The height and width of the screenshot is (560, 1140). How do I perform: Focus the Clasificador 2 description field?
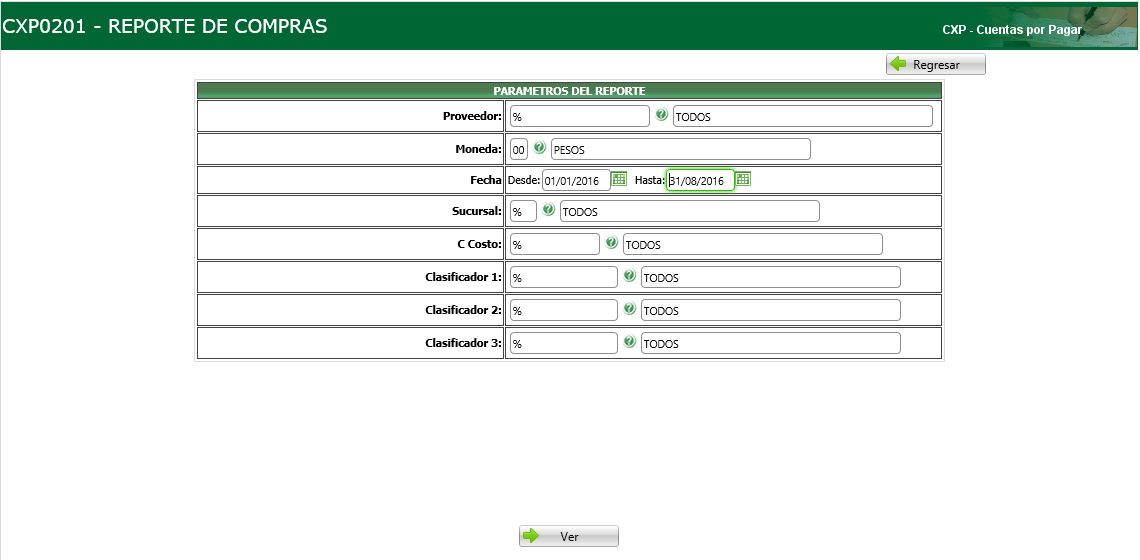(x=771, y=311)
